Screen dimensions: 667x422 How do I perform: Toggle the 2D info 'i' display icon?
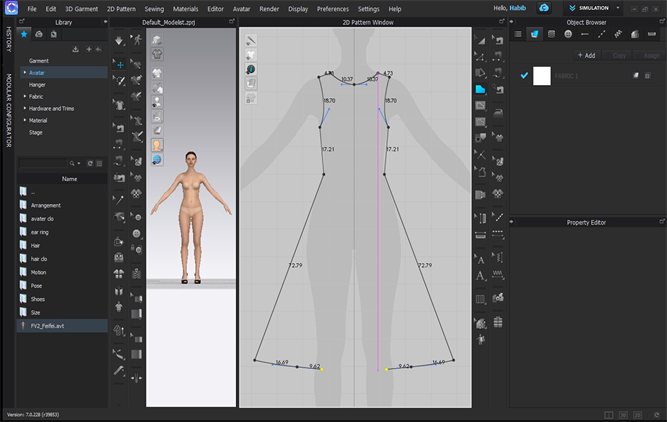pyautogui.click(x=251, y=69)
